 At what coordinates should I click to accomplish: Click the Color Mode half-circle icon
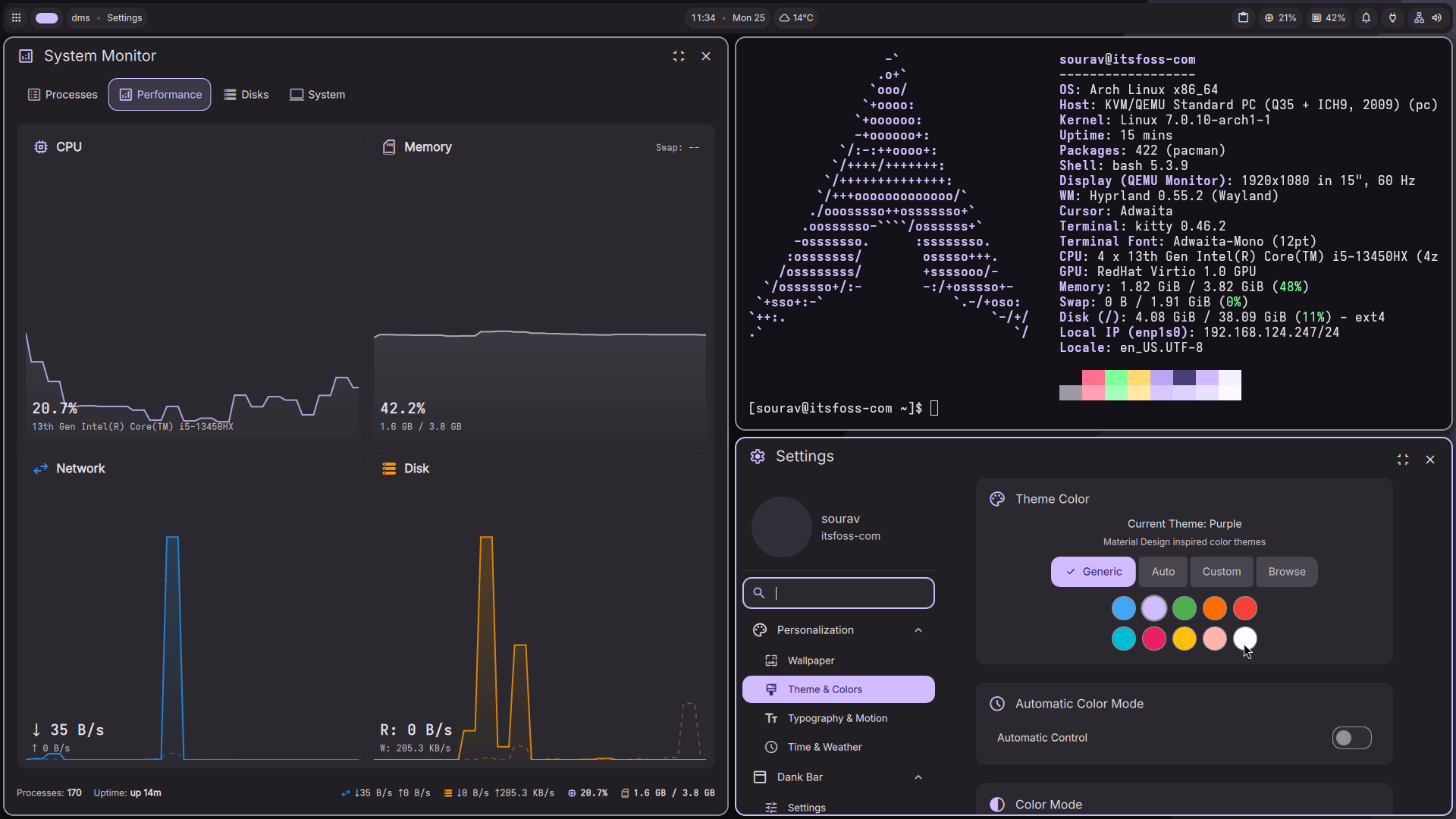pyautogui.click(x=997, y=805)
